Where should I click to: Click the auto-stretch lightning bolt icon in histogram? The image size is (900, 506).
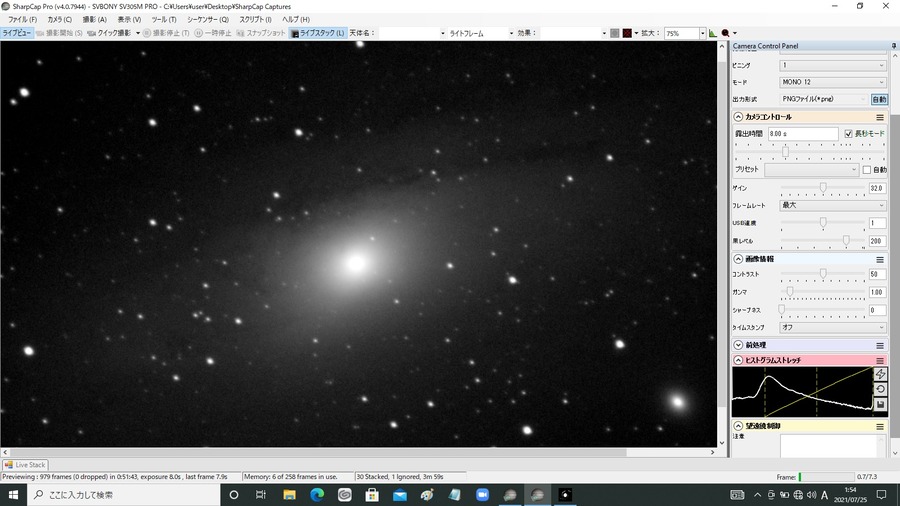tap(880, 374)
